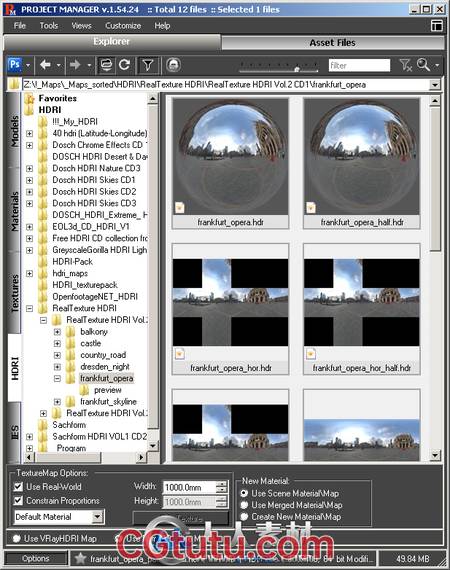Click the star badge on the frankfurt_opera_half.hdr thumbnail
The height and width of the screenshot is (570, 450).
(x=311, y=208)
